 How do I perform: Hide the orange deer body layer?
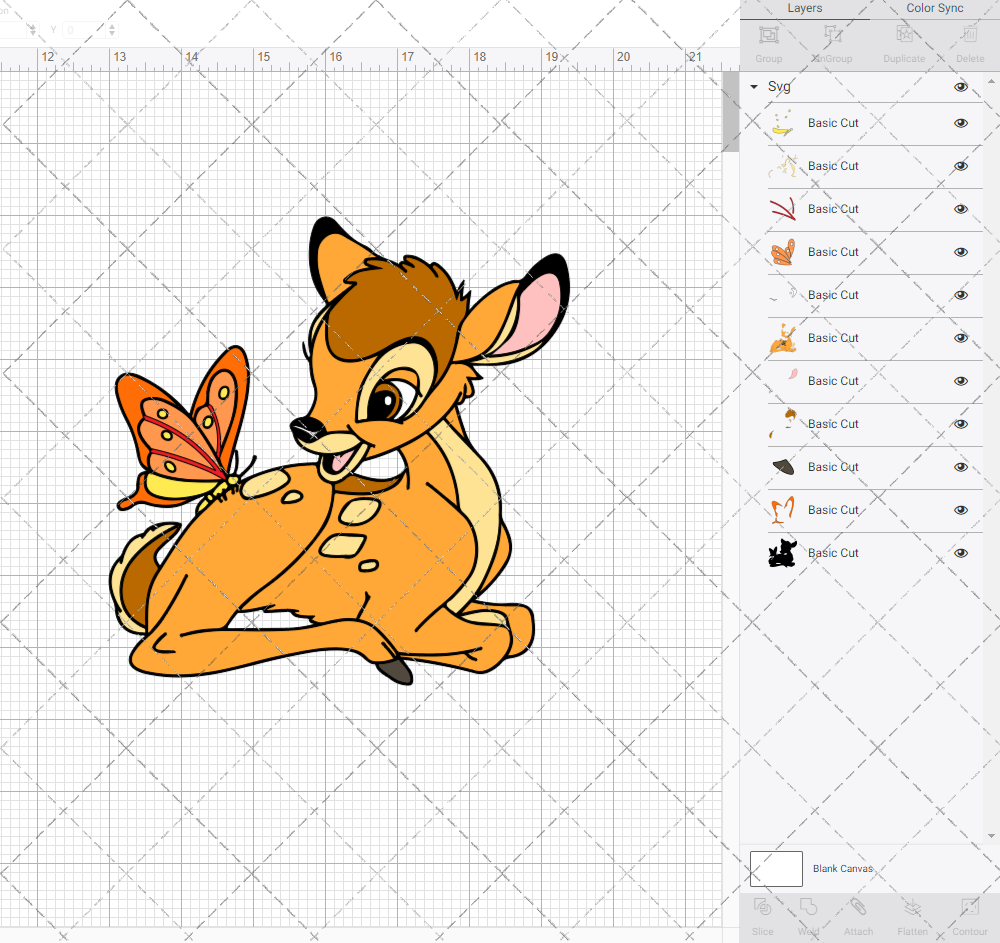961,338
